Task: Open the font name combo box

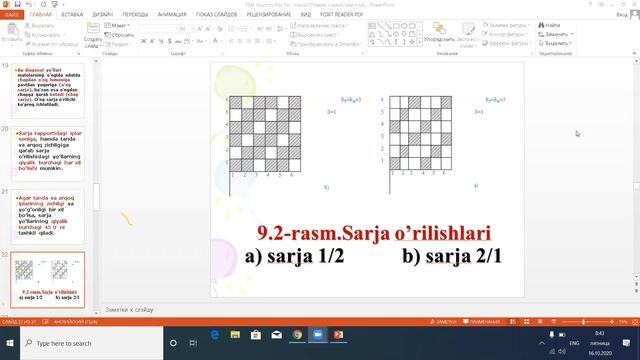Action: point(158,29)
